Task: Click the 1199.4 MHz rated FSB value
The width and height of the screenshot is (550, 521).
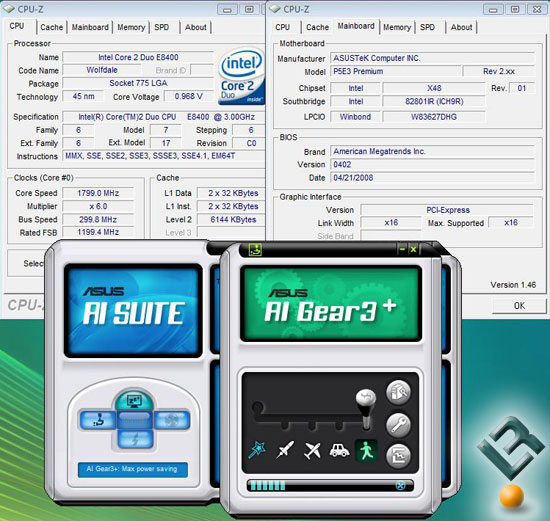Action: point(98,232)
